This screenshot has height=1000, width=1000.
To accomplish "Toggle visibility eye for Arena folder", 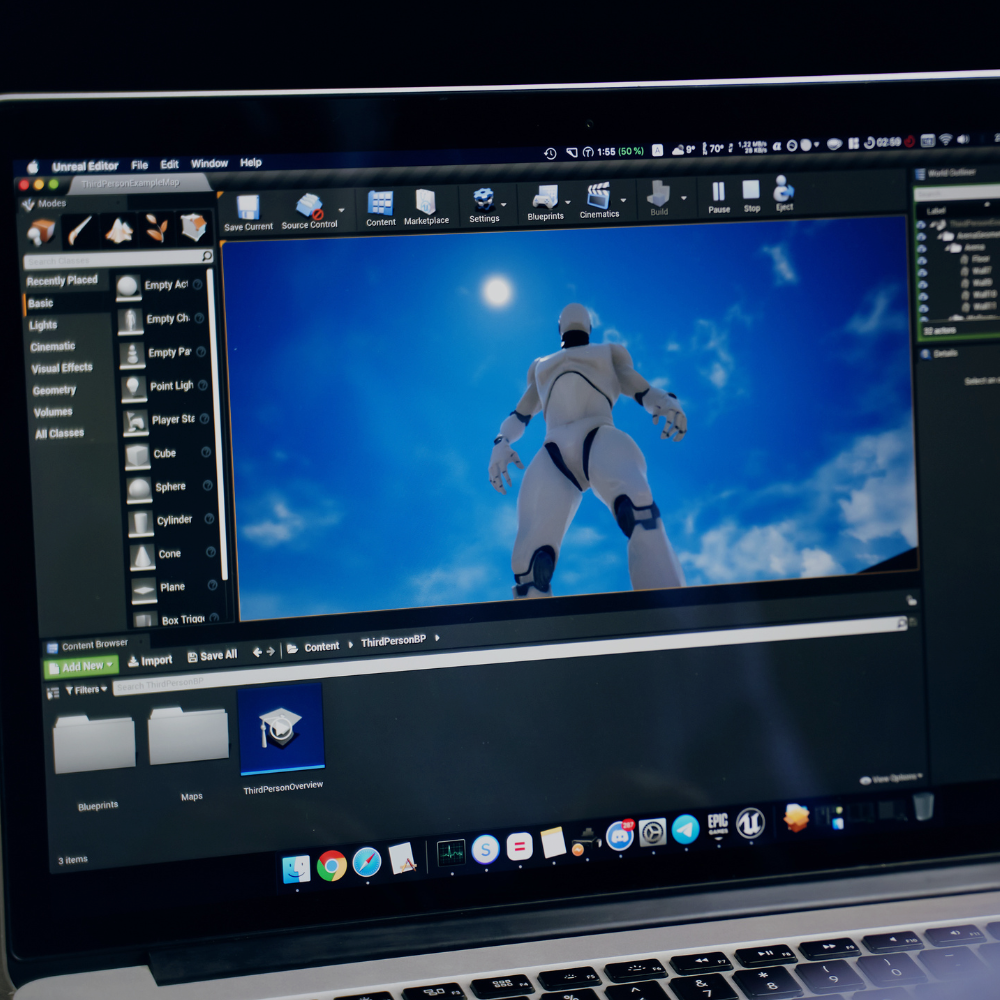I will 922,249.
